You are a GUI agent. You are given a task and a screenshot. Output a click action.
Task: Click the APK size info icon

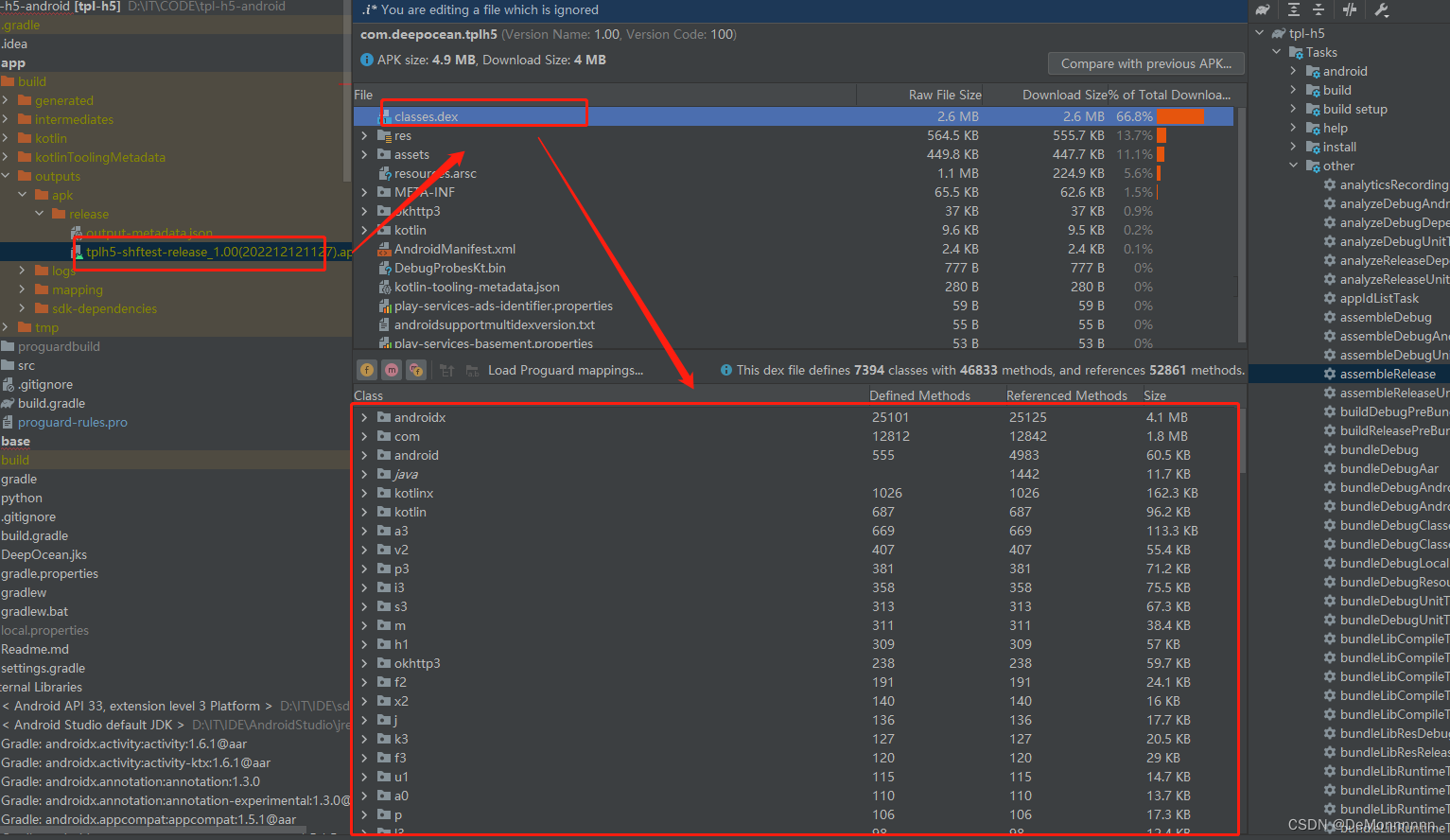coord(367,60)
